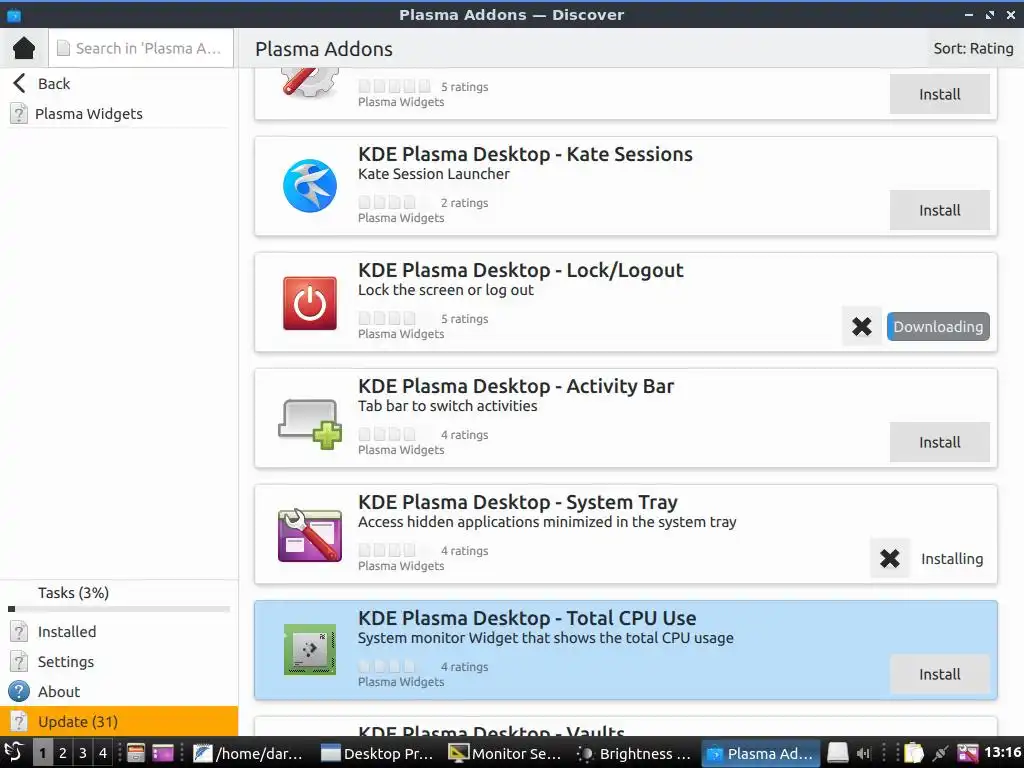Switch to virtual desktop 2
Screen dimensions: 1024x768
pyautogui.click(x=63, y=753)
